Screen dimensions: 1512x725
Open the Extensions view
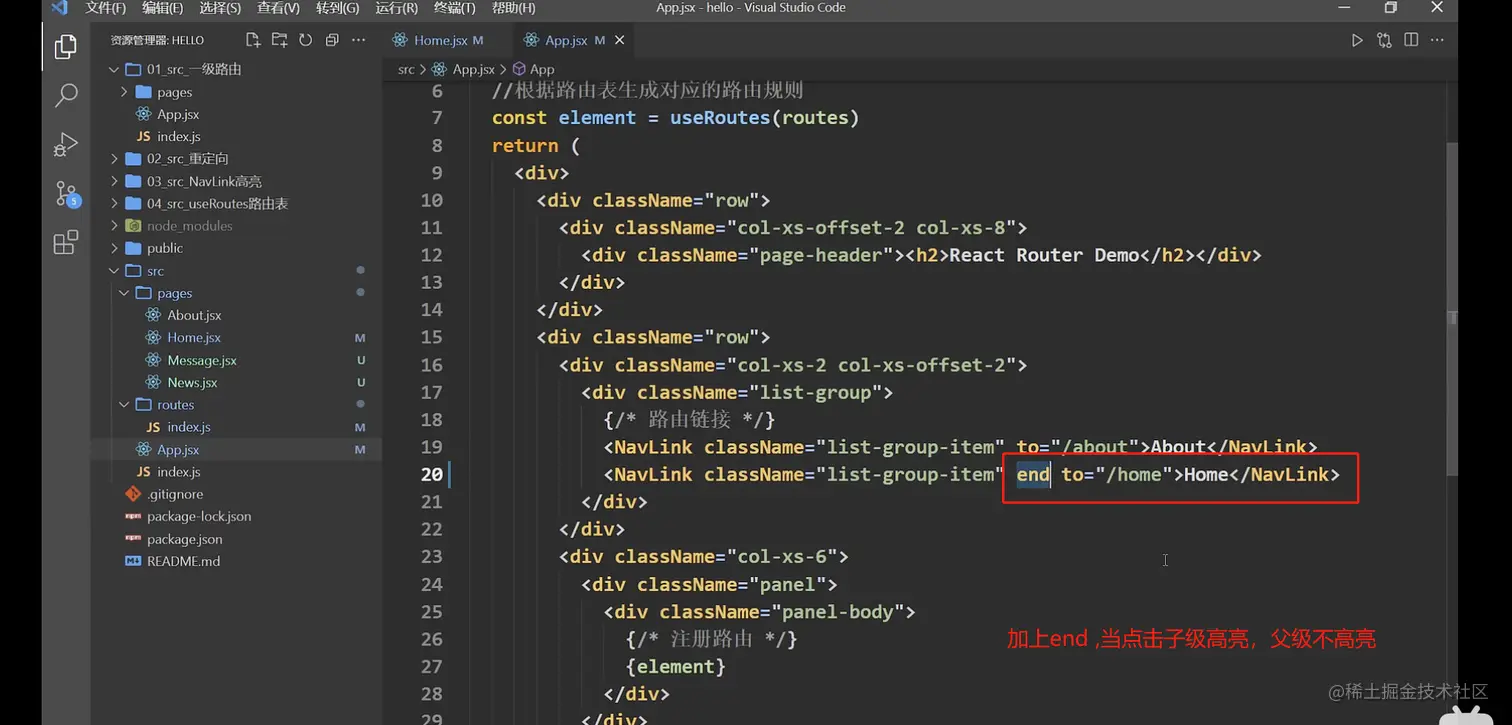click(66, 242)
